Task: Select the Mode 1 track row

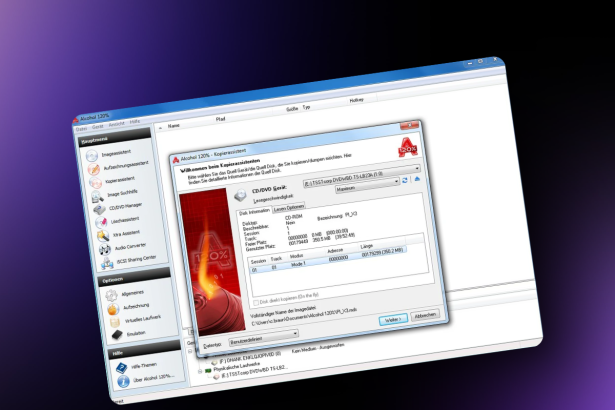Action: point(328,262)
